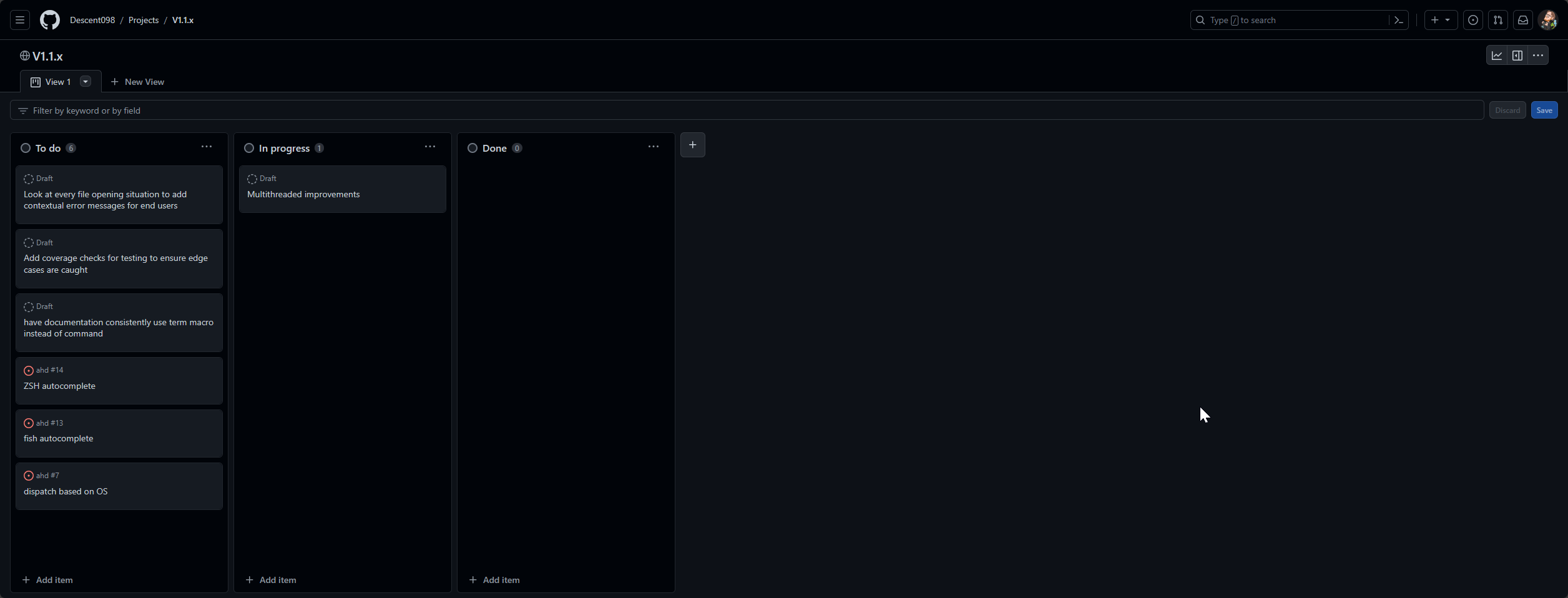Open ZSH autocomplete issue
The width and height of the screenshot is (1568, 598).
[x=59, y=386]
